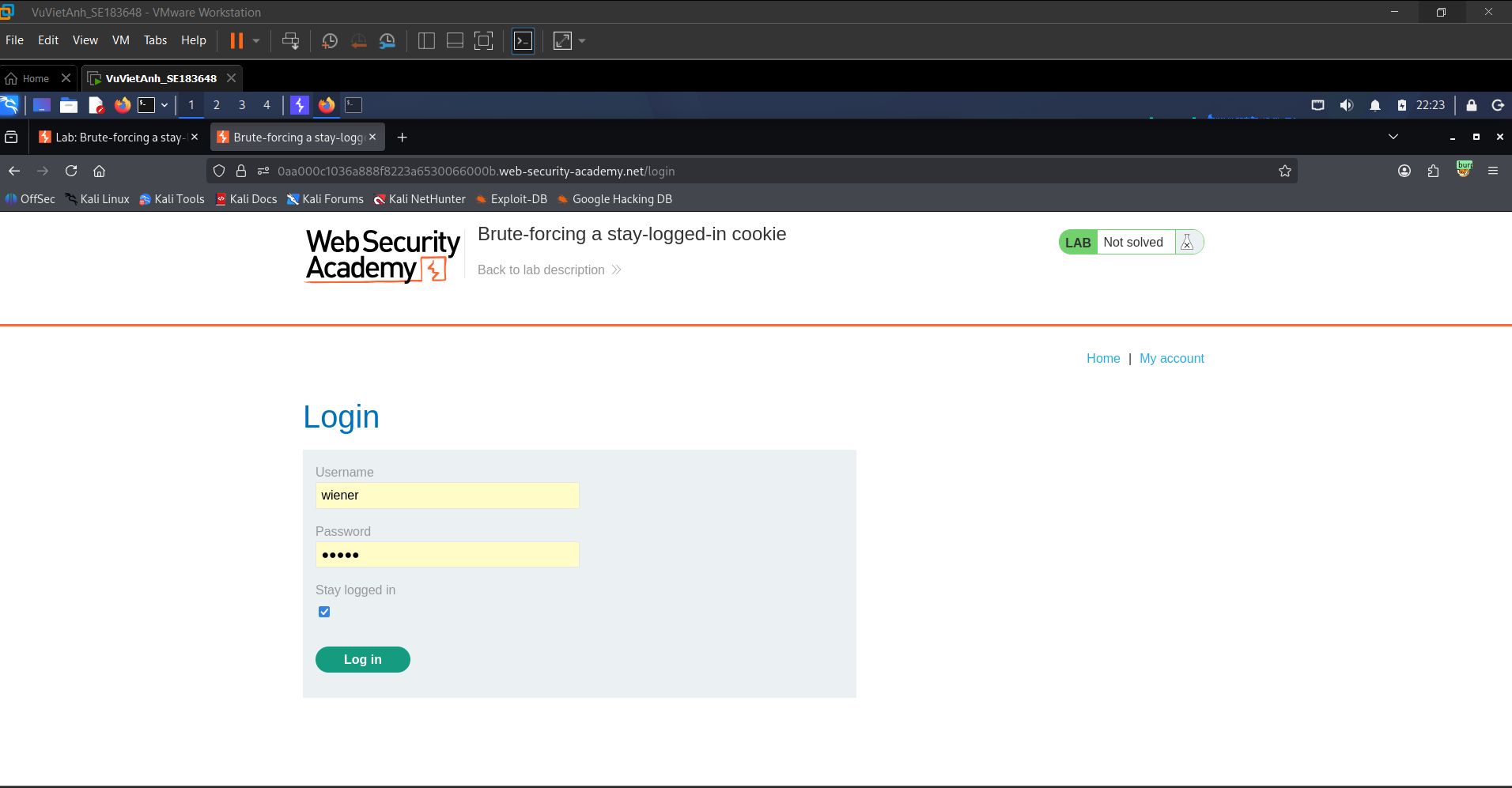Open the Help menu in VMware
This screenshot has height=788, width=1512.
coord(193,40)
